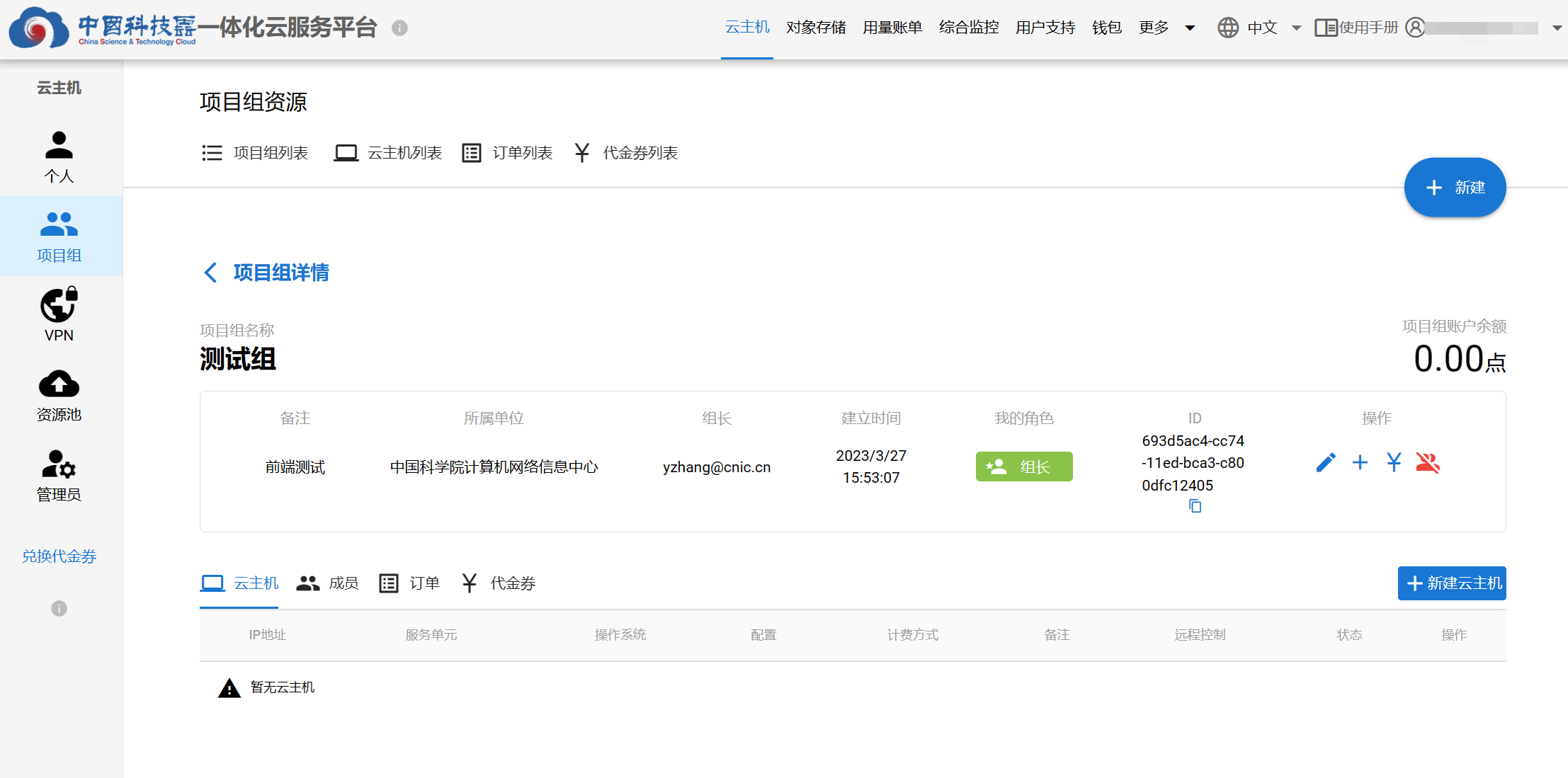Click the IP地址 column header
The width and height of the screenshot is (1568, 778).
tap(267, 635)
